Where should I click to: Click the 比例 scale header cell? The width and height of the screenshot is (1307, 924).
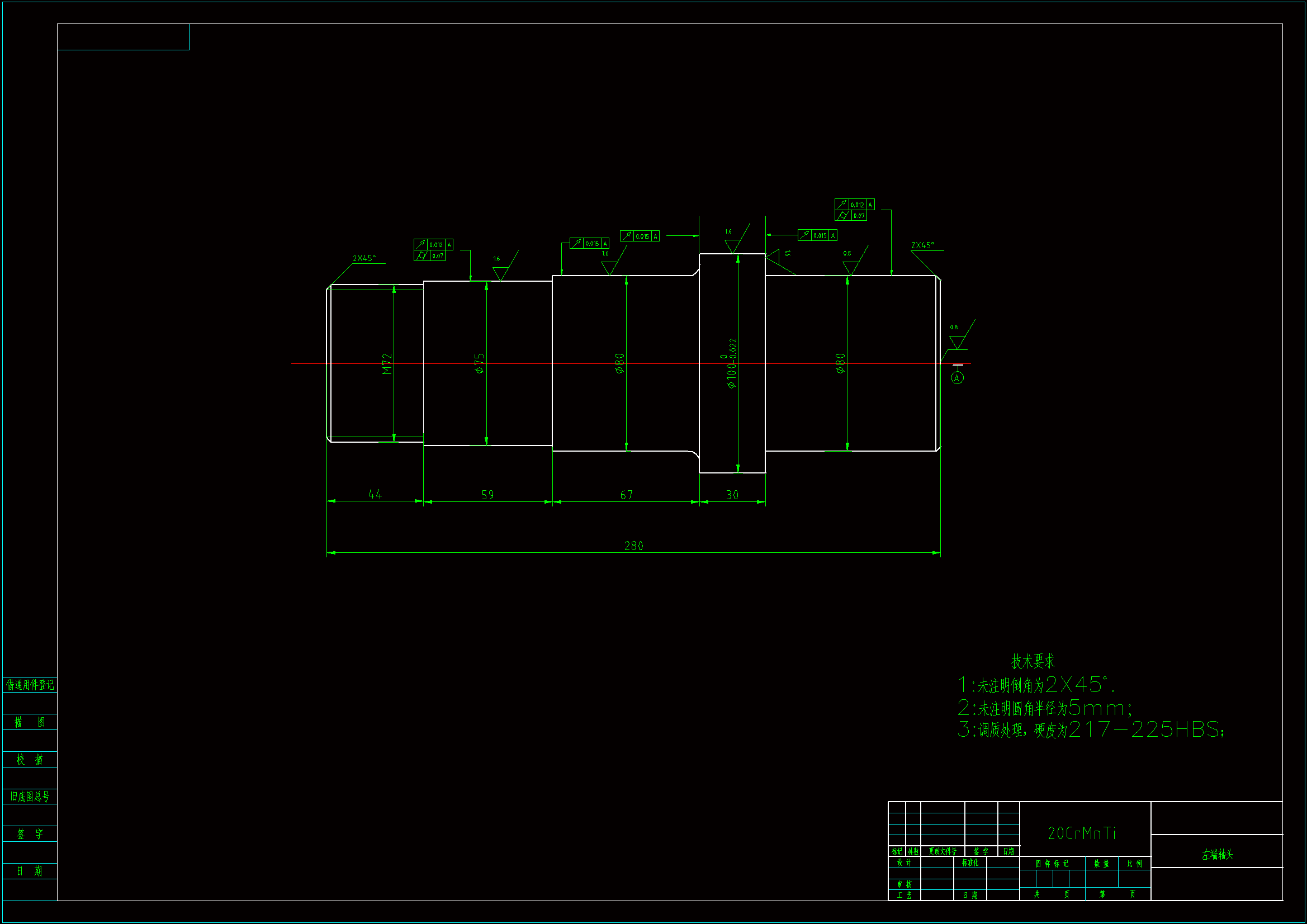click(1134, 864)
